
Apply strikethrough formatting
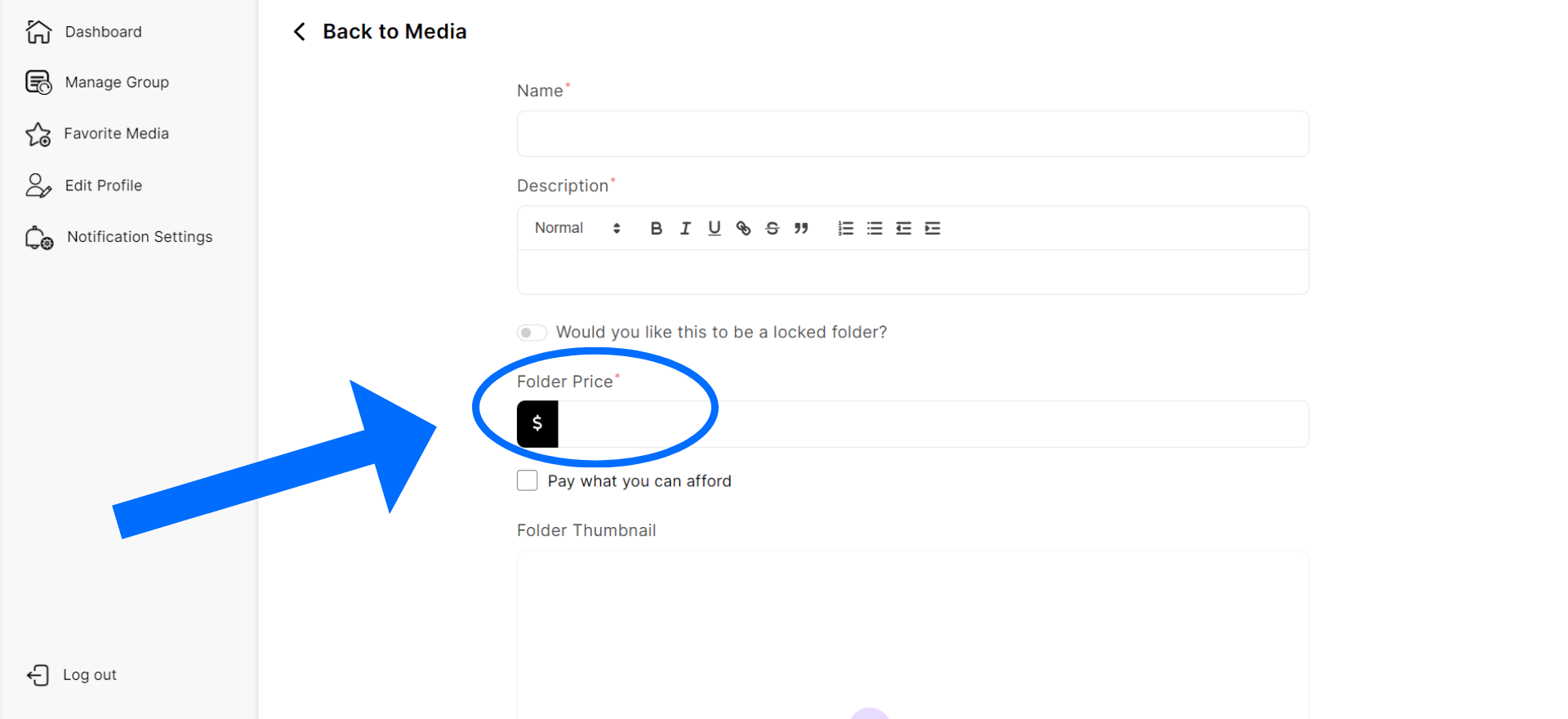(x=773, y=228)
